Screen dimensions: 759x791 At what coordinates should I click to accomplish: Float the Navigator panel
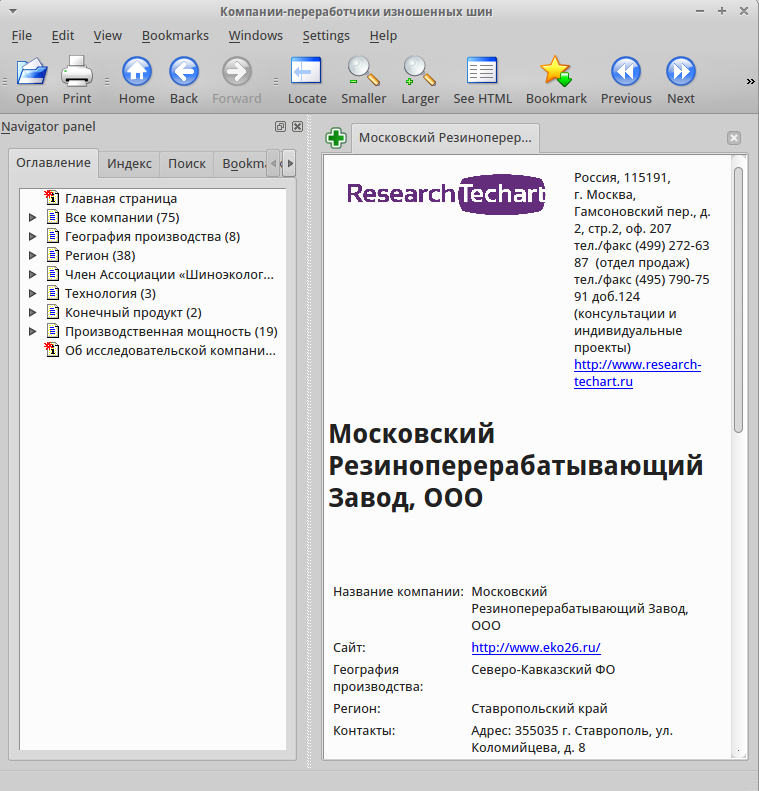pos(280,127)
